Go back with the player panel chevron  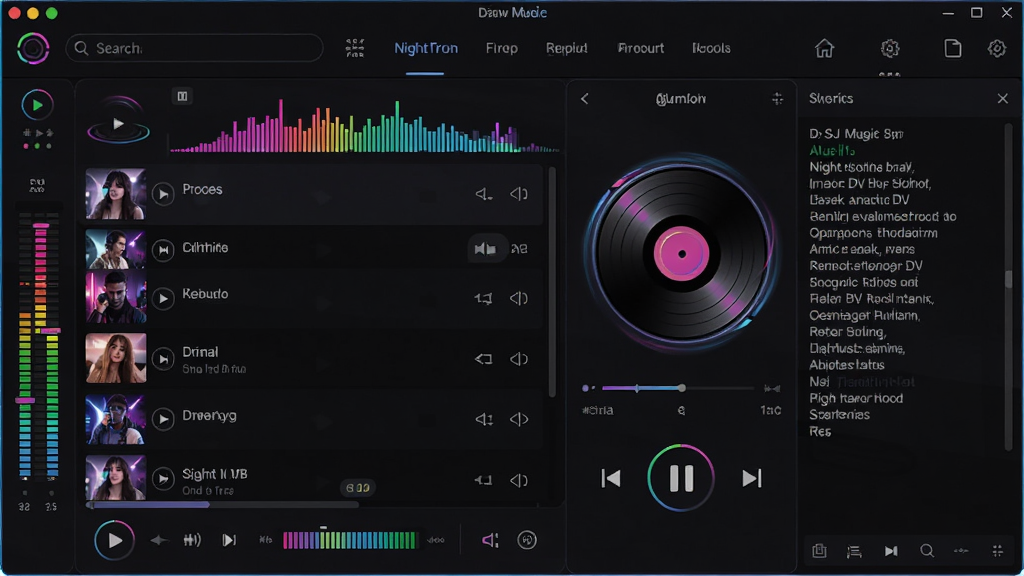click(x=584, y=99)
